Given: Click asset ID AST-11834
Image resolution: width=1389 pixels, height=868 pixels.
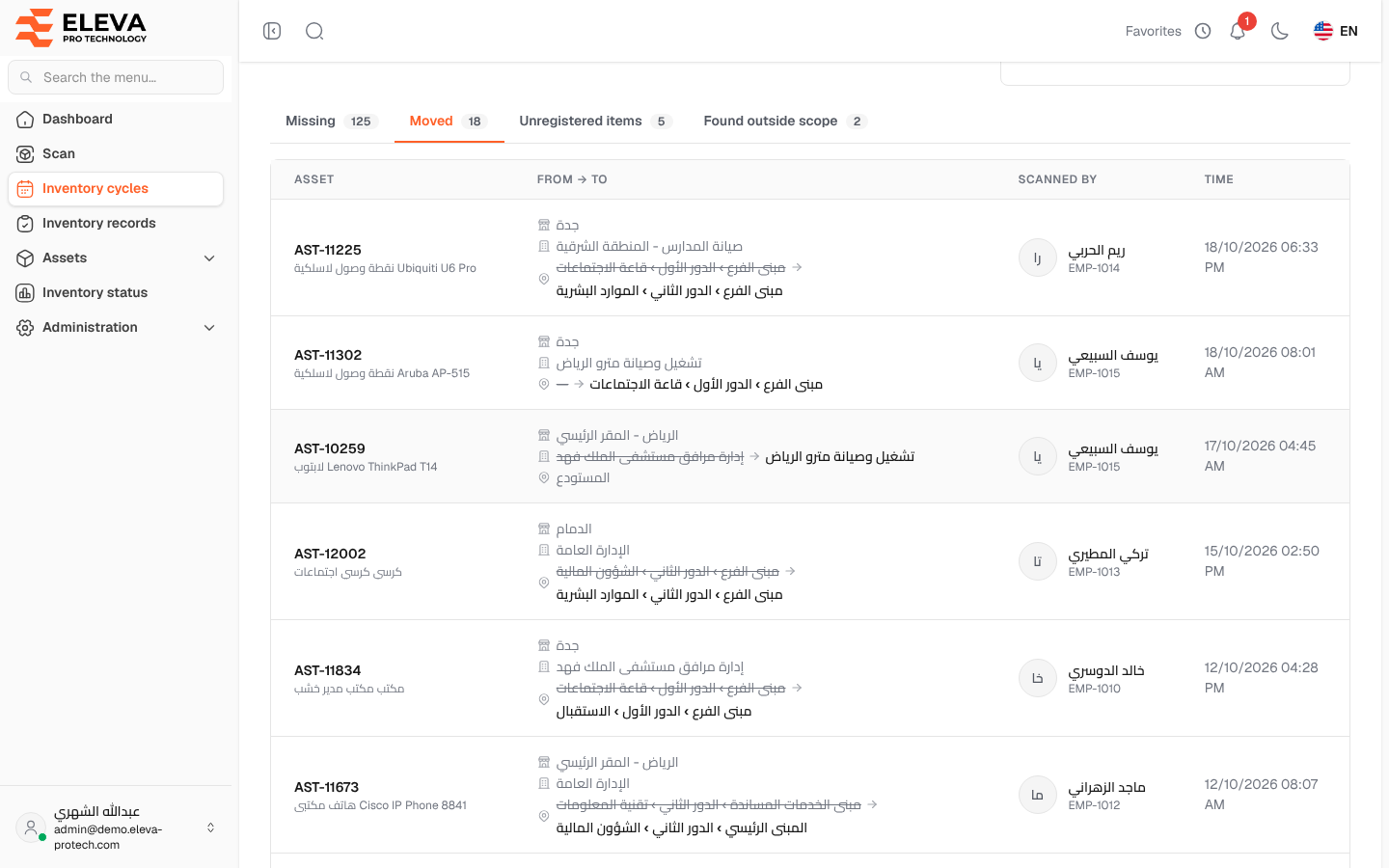Looking at the screenshot, I should point(328,670).
